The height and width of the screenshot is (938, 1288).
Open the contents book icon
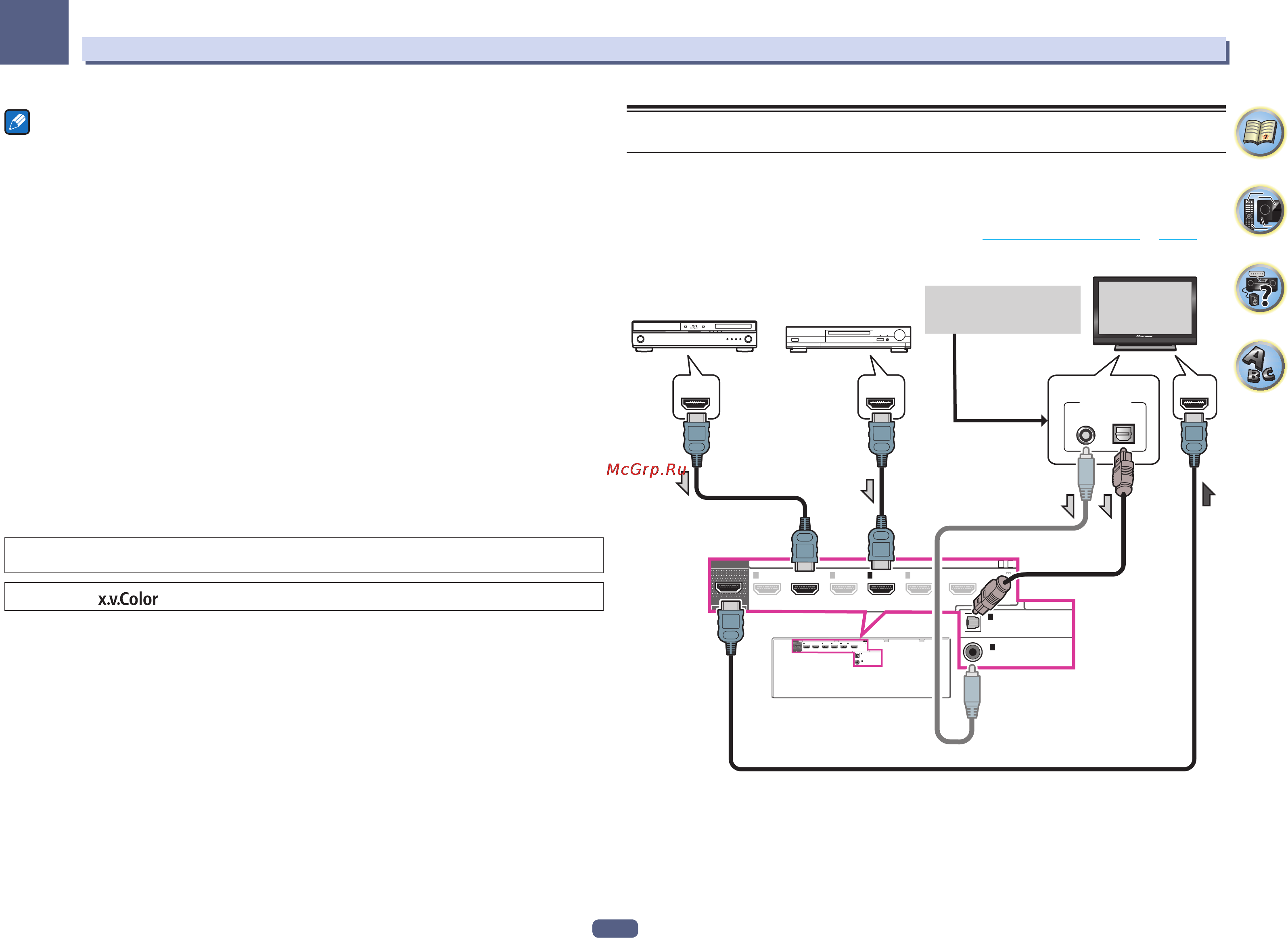1260,132
